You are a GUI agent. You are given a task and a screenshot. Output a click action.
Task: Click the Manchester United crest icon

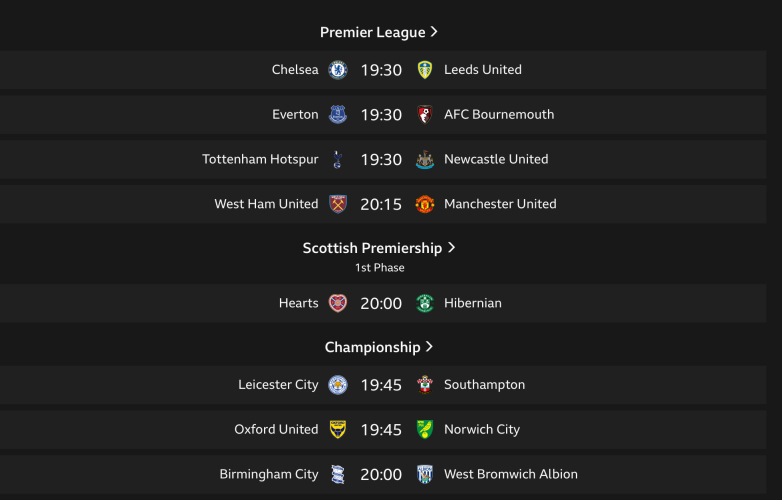425,204
